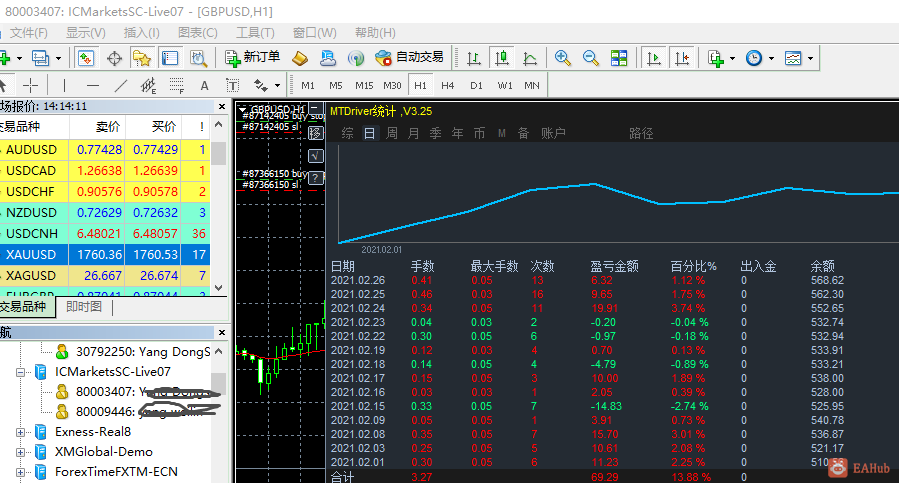Open the virtual hosting cloud icon

pos(328,58)
